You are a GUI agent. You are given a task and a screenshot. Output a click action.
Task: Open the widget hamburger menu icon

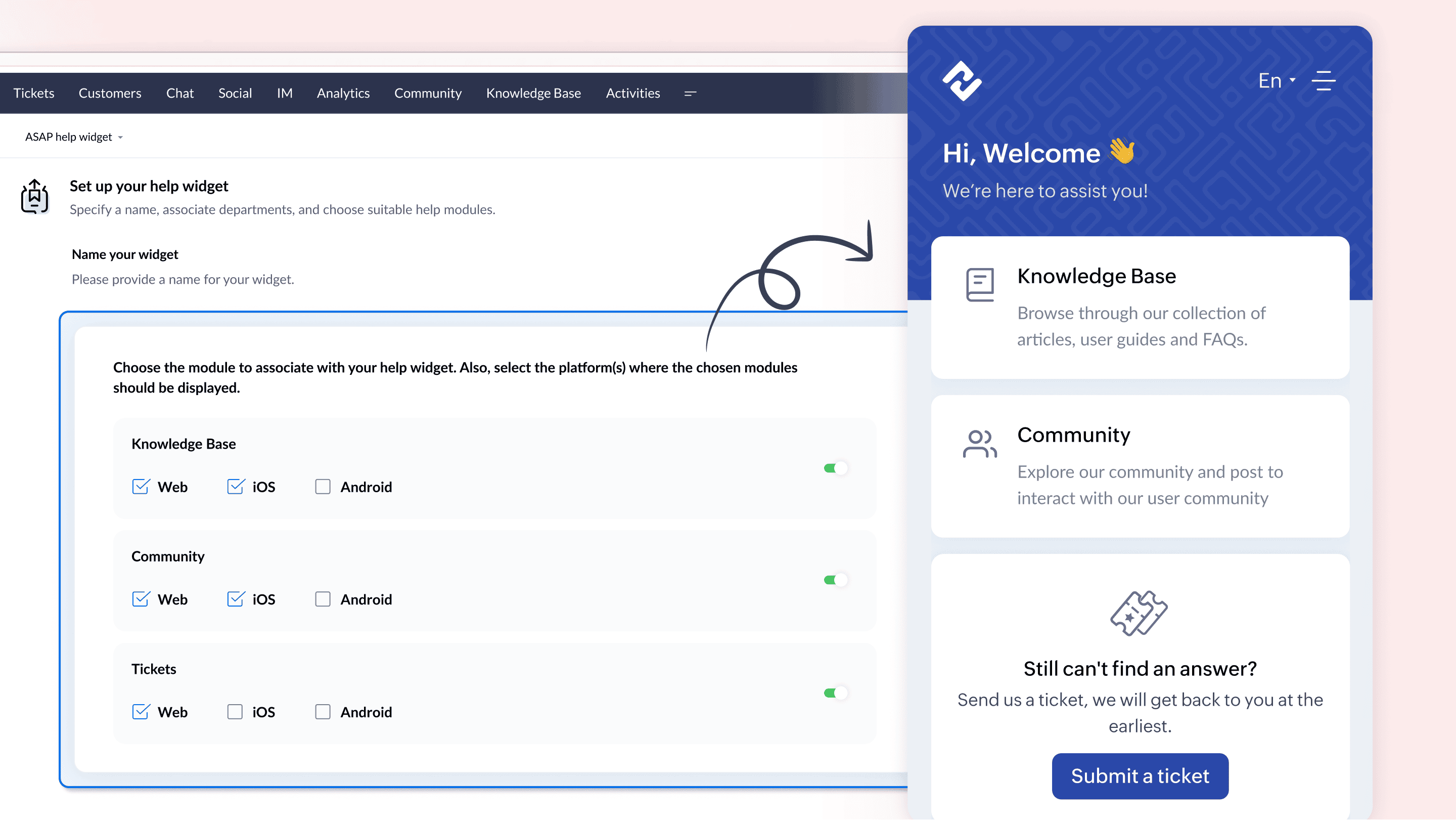click(1323, 81)
